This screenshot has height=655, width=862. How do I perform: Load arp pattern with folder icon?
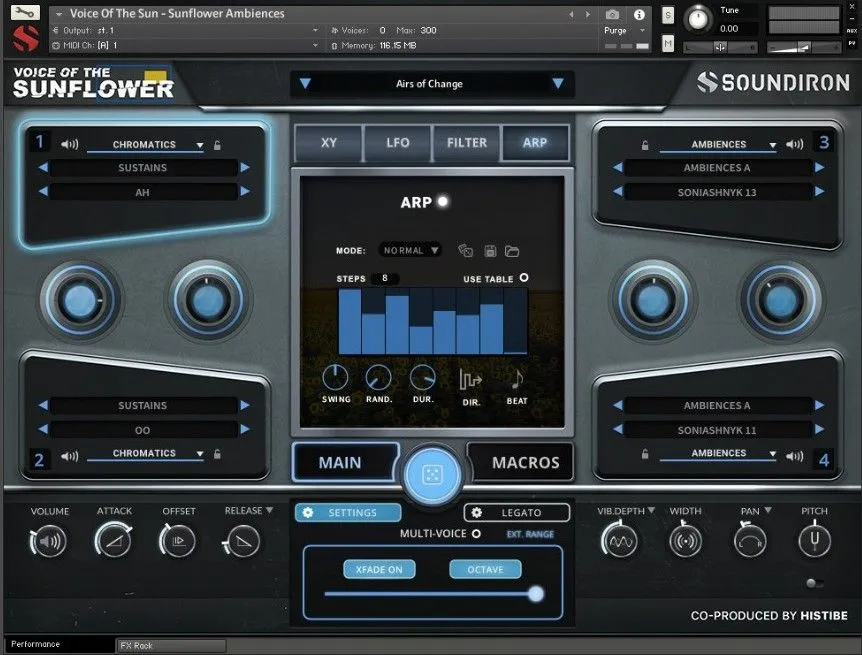[x=512, y=251]
